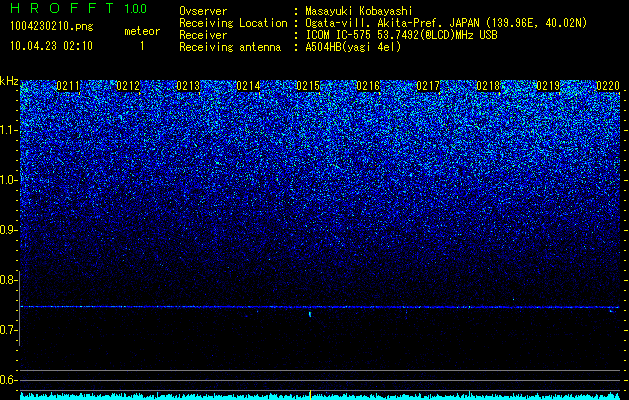Click the 0220 time marker

click(608, 85)
